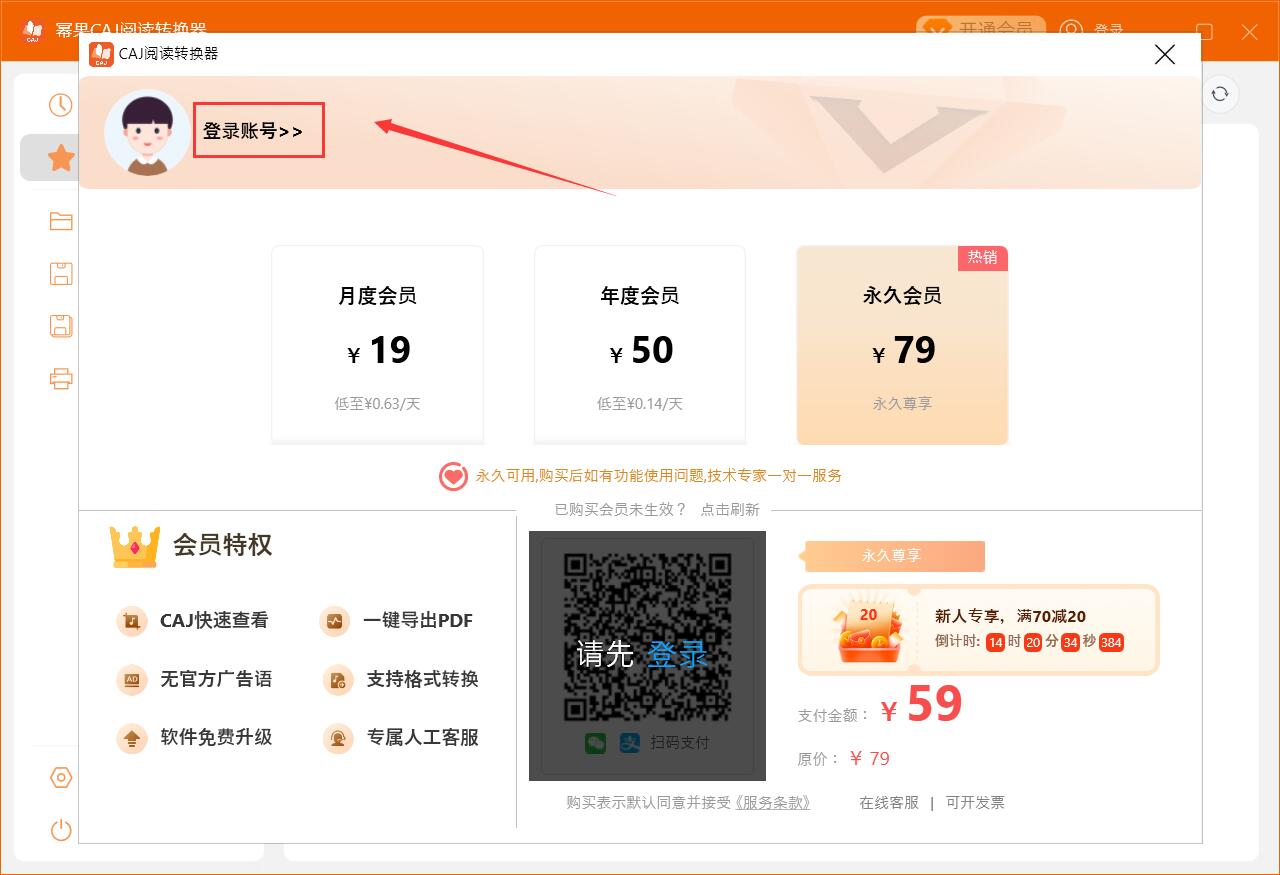Open 在线客服 online customer service
Viewport: 1280px width, 875px height.
pos(886,802)
